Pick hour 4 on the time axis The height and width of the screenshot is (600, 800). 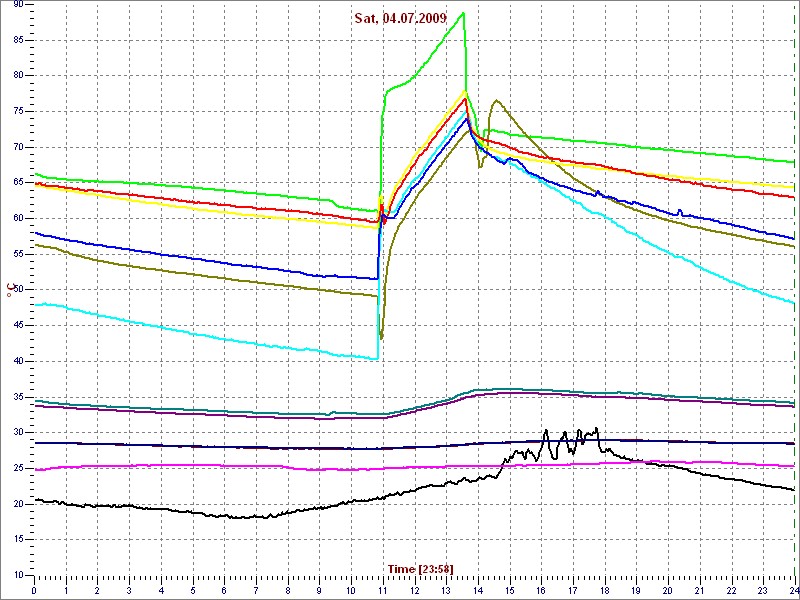coord(161,591)
